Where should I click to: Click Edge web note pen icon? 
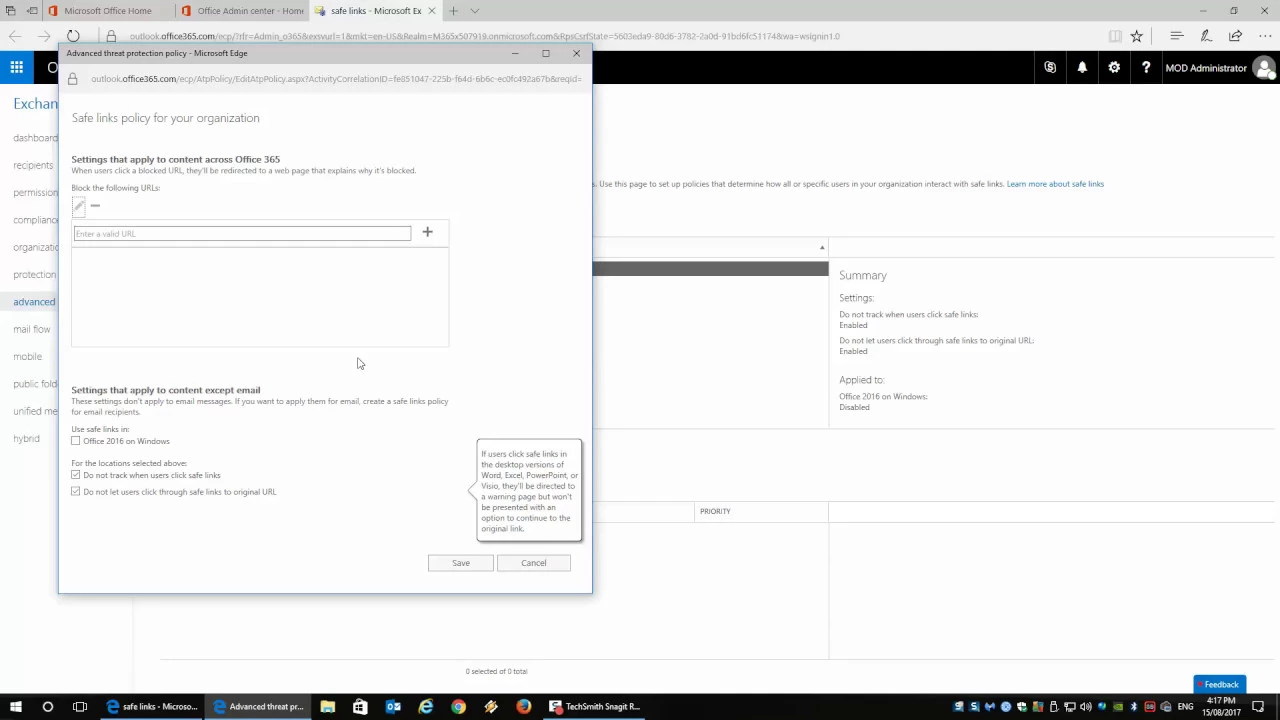1206,36
